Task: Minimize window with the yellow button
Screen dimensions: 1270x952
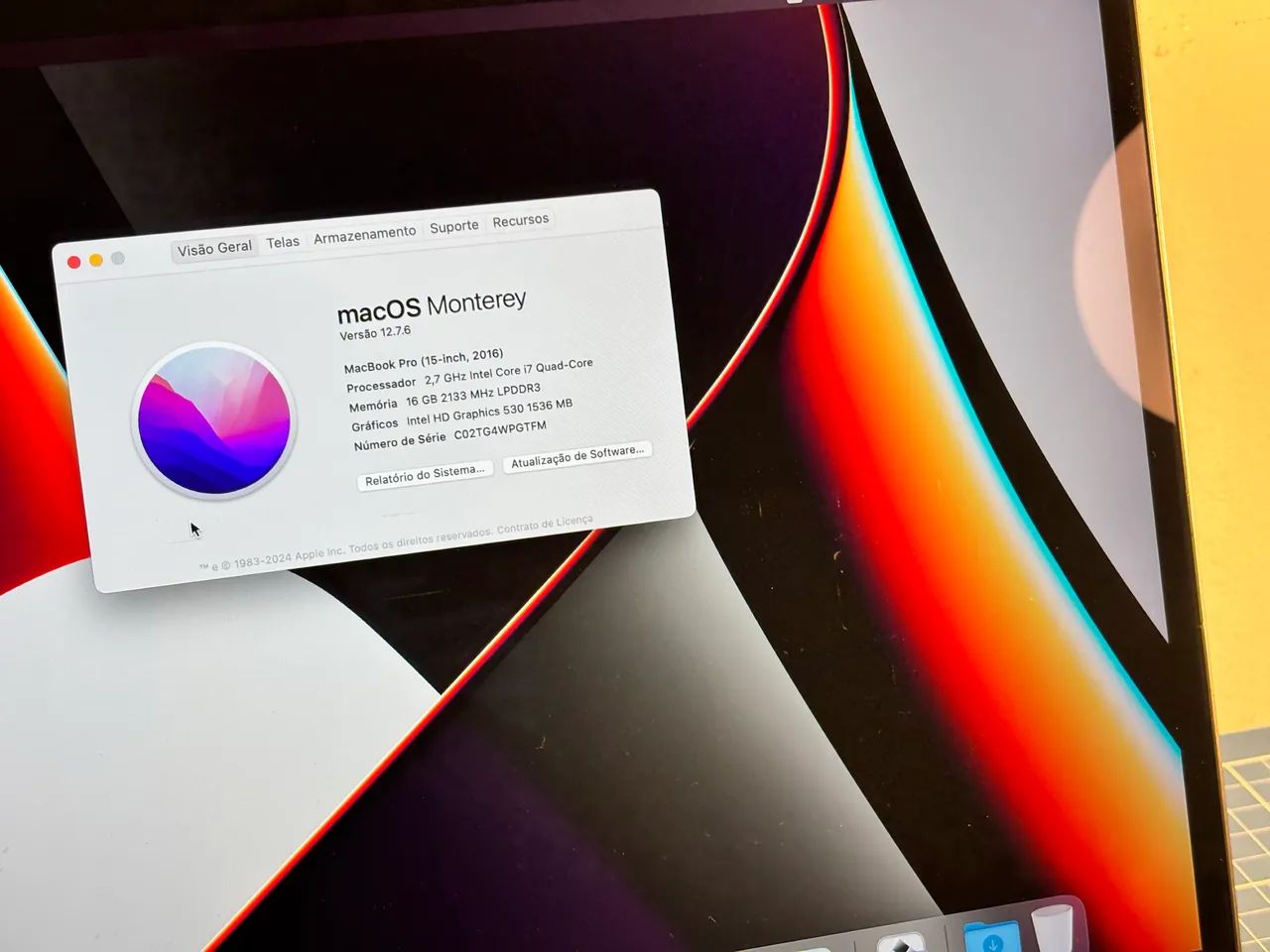Action: click(96, 260)
